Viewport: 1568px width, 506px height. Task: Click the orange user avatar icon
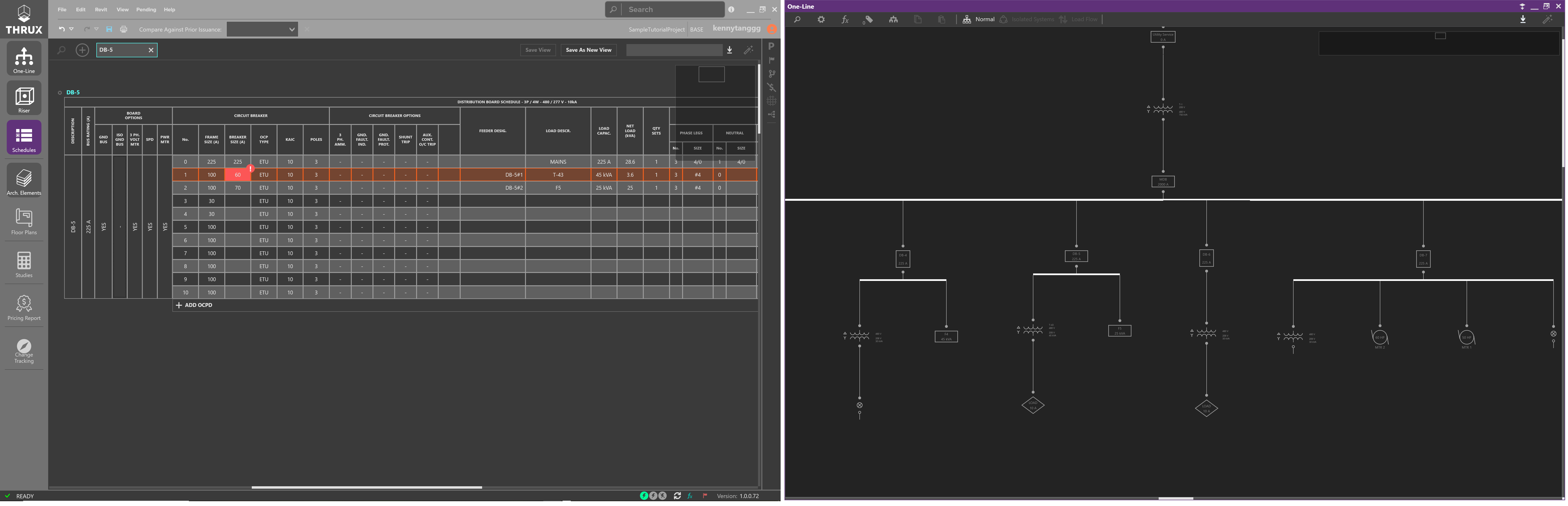tap(772, 29)
